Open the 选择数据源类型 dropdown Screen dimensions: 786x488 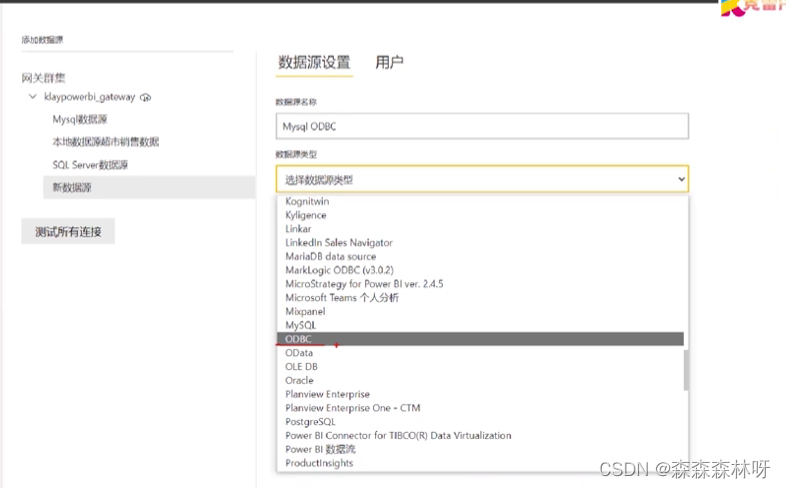click(482, 179)
